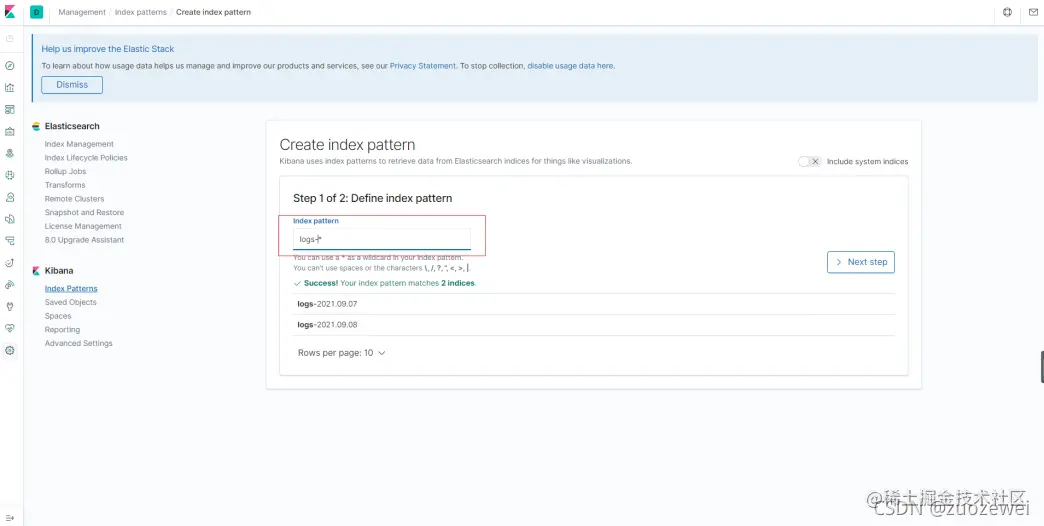Open Visualize from the chart sidebar icon
The height and width of the screenshot is (526, 1044).
pyautogui.click(x=10, y=87)
